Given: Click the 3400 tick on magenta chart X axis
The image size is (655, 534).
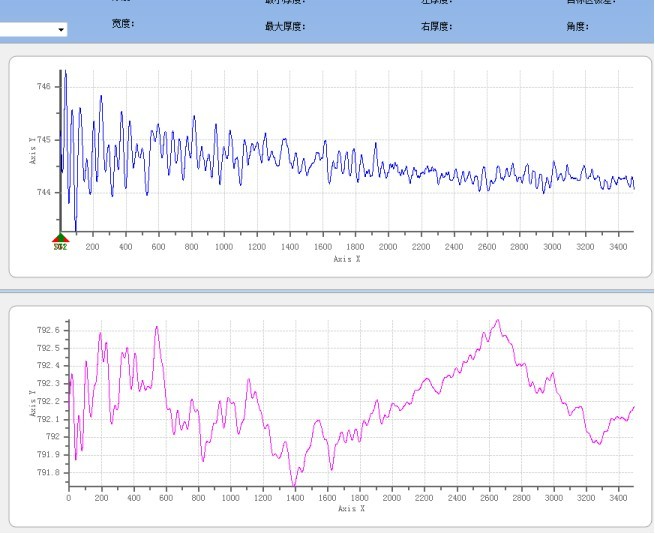Looking at the screenshot, I should (618, 497).
